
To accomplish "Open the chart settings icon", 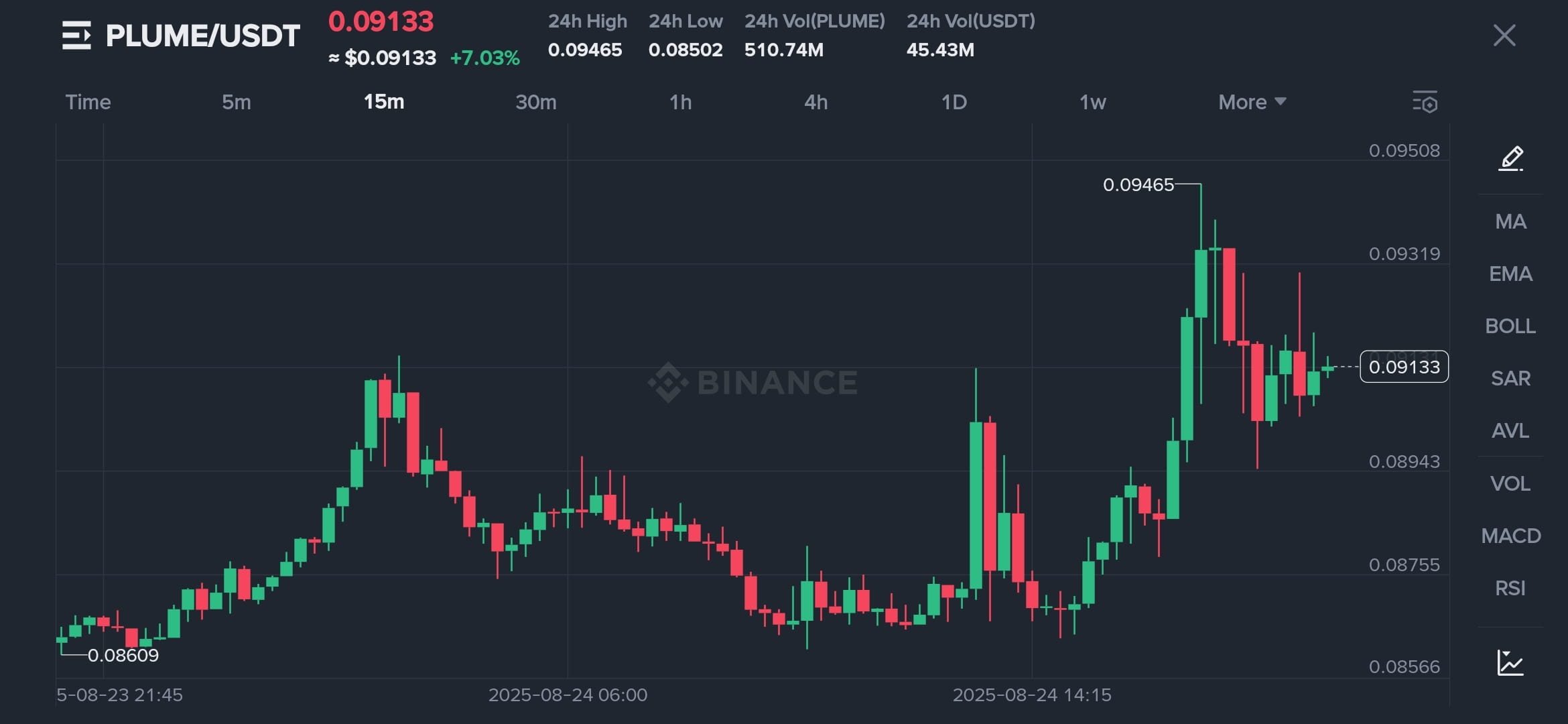I will click(1425, 102).
